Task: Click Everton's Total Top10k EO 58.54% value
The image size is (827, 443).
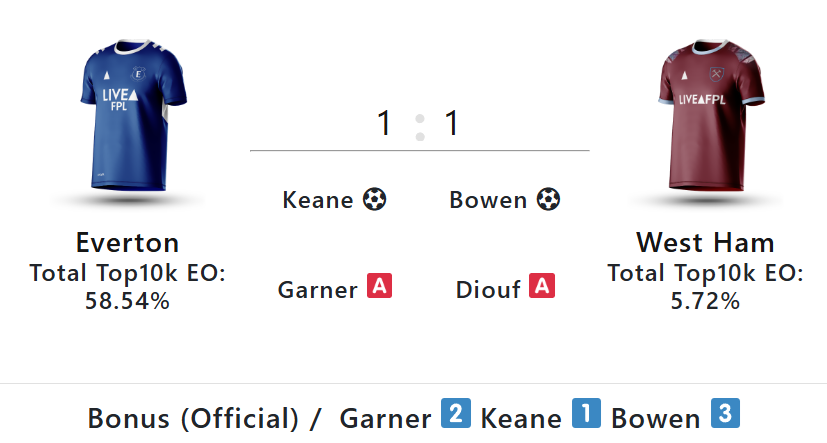Action: (127, 299)
